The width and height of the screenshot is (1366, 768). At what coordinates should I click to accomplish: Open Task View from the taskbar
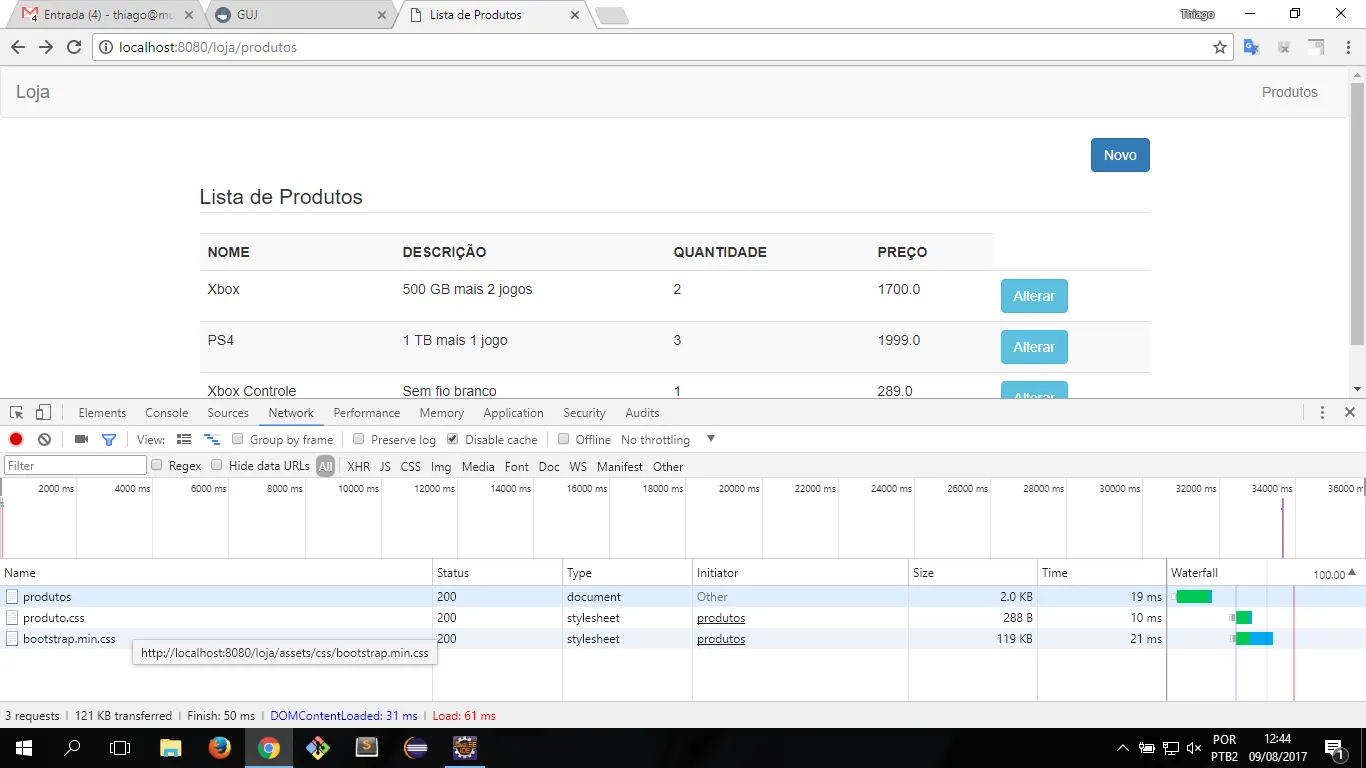(x=120, y=748)
